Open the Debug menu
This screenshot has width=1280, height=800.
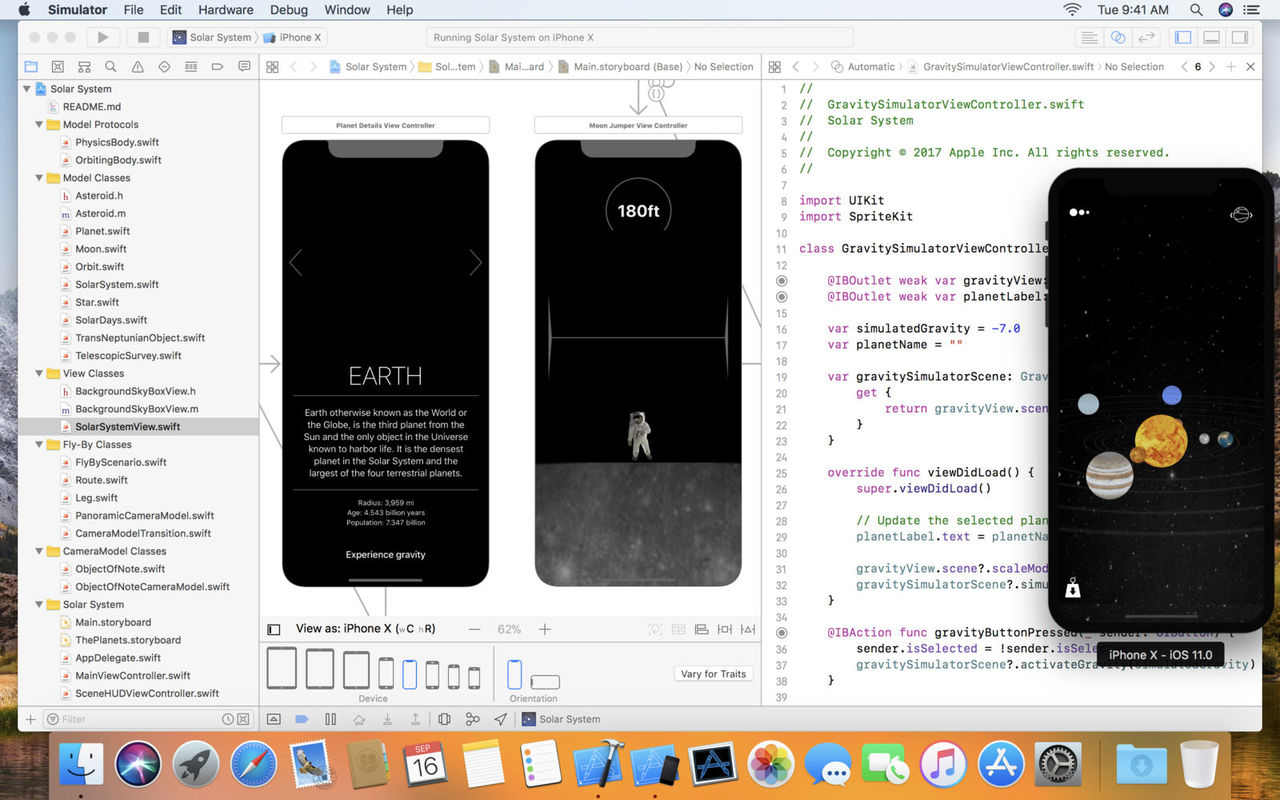(289, 10)
